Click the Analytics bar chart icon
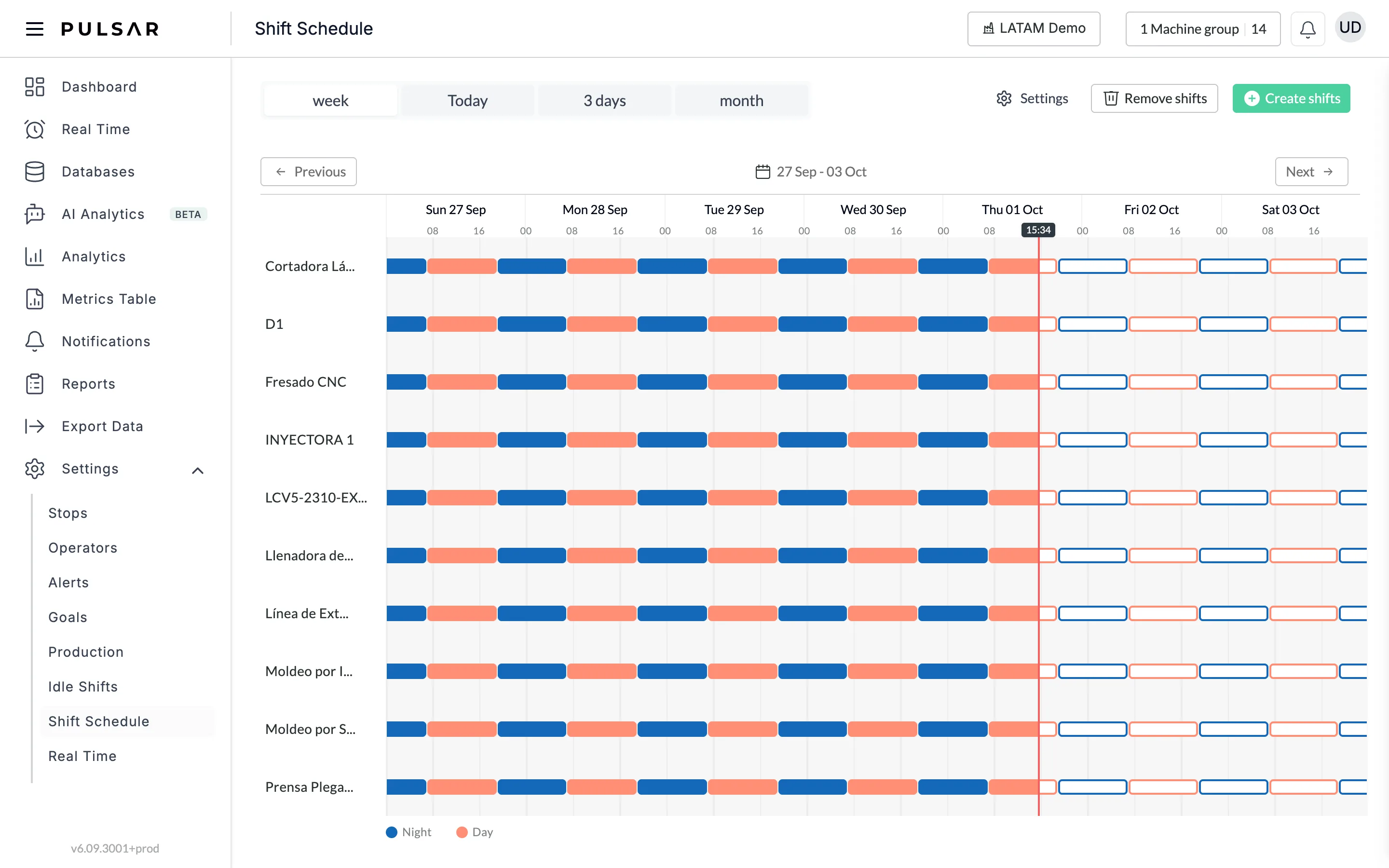Screen dimensions: 1389x868 tap(34, 257)
